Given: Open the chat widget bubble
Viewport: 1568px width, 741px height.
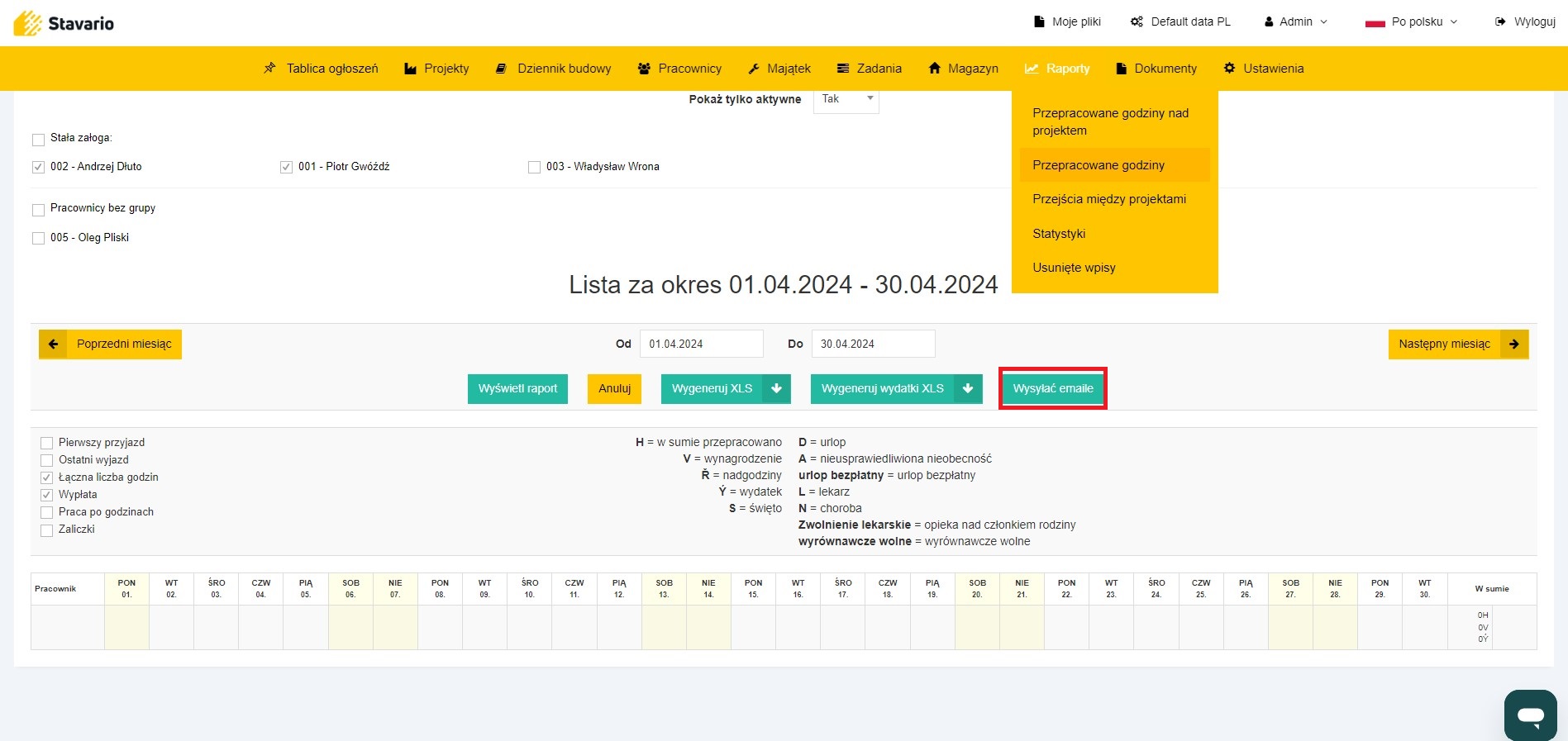Looking at the screenshot, I should pyautogui.click(x=1531, y=715).
